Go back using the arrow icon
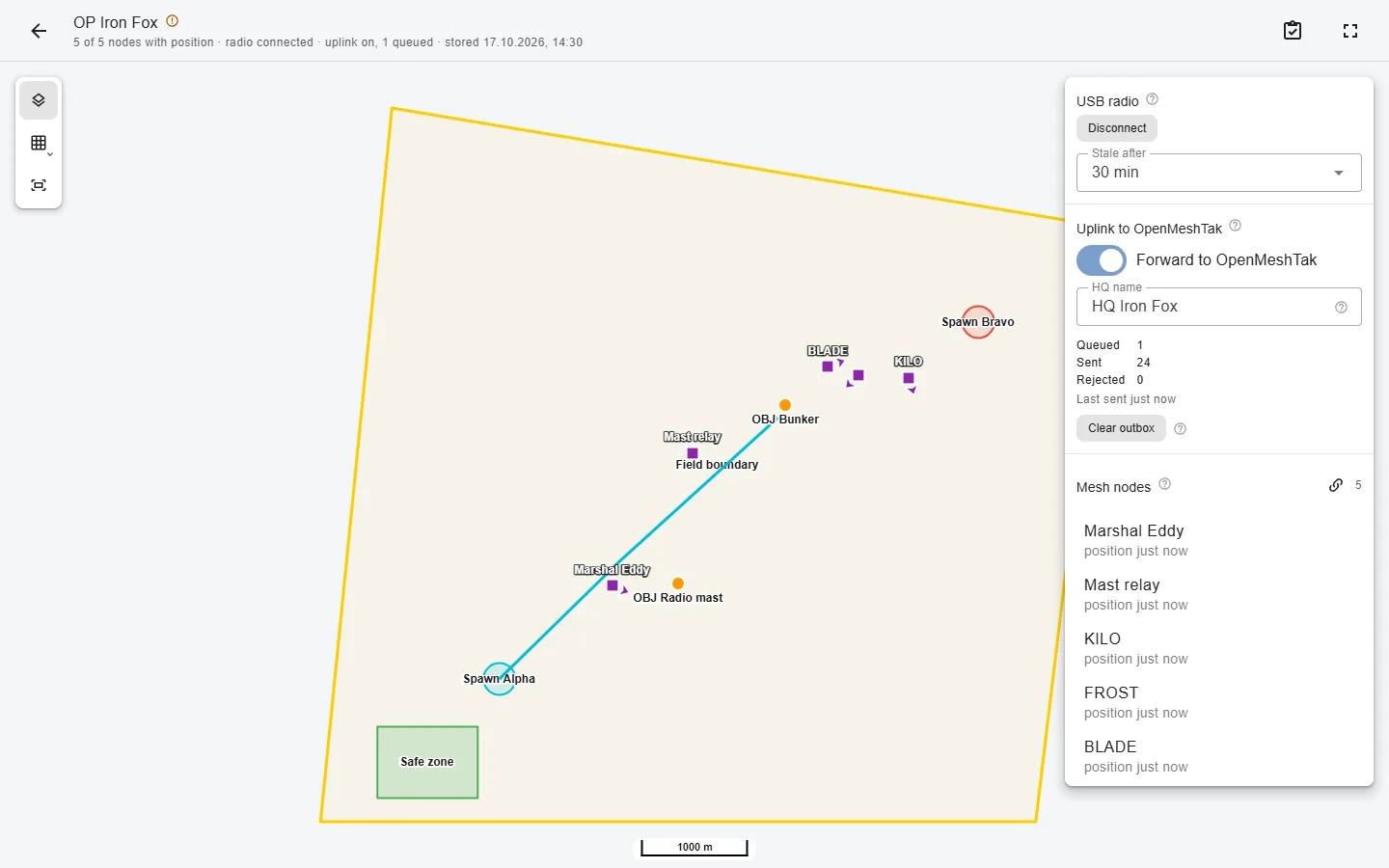This screenshot has height=868, width=1389. click(x=39, y=31)
